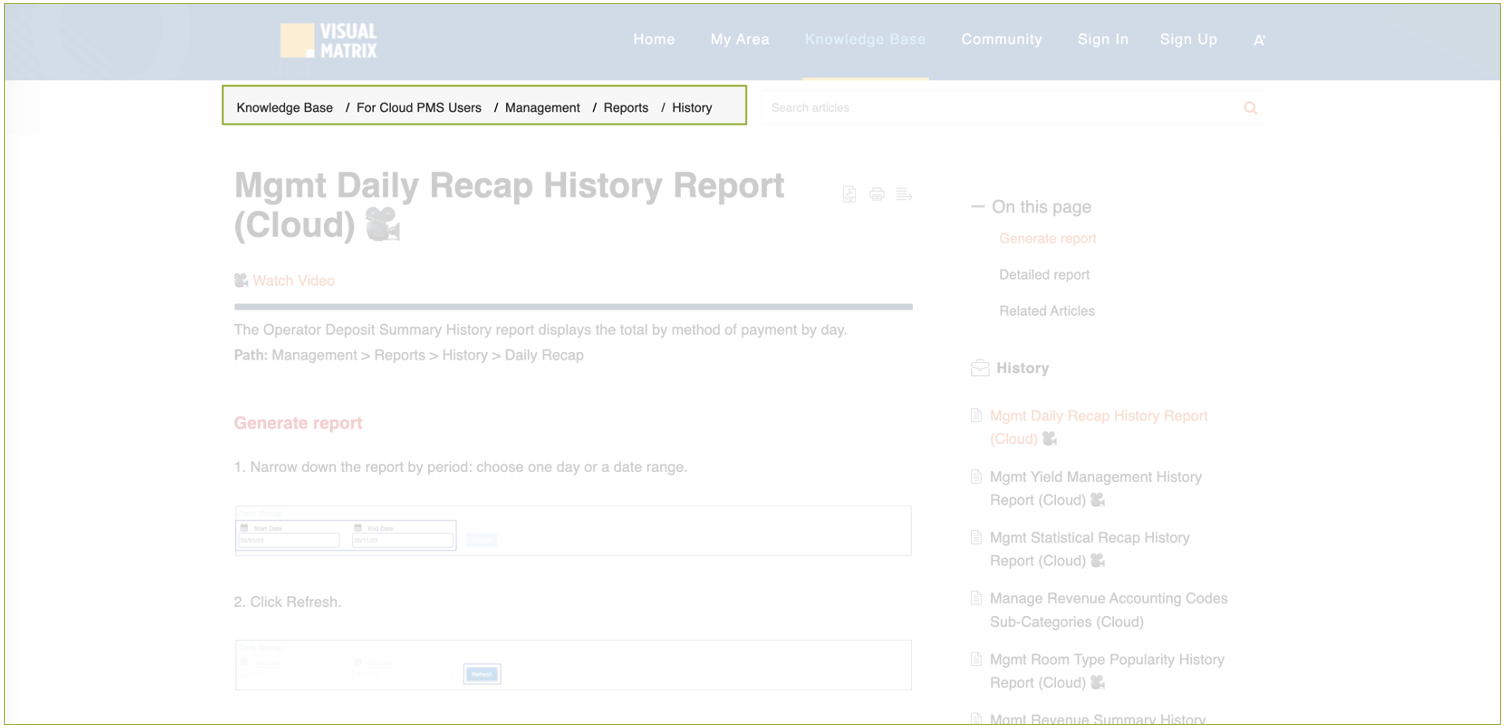Open My Area from navigation
The image size is (1504, 728).
(x=740, y=40)
